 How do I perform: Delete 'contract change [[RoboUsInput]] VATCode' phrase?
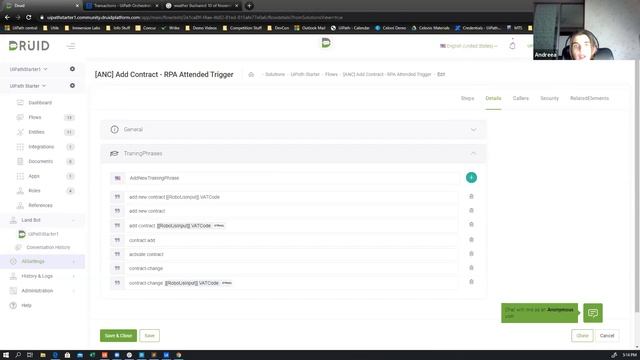pyautogui.click(x=471, y=282)
